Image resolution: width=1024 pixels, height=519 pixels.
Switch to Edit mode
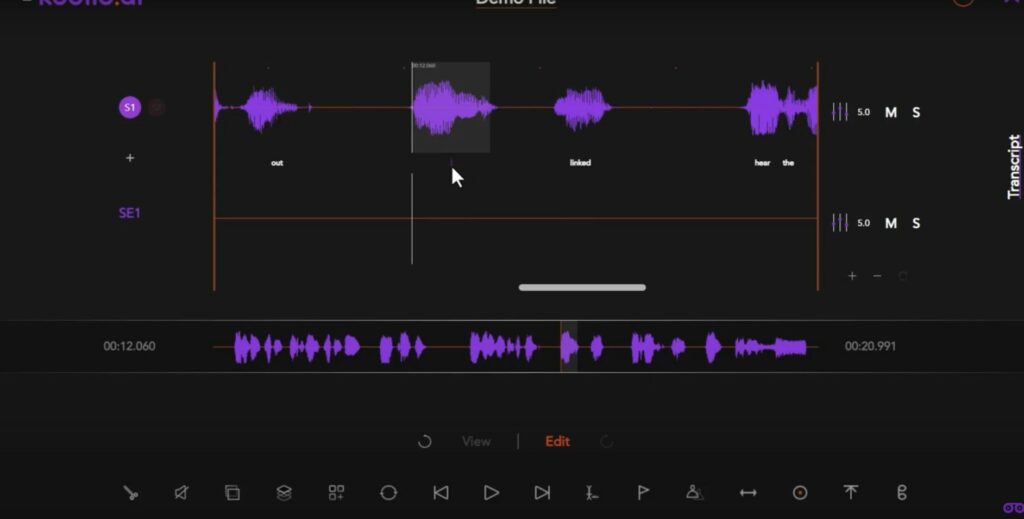tap(557, 441)
